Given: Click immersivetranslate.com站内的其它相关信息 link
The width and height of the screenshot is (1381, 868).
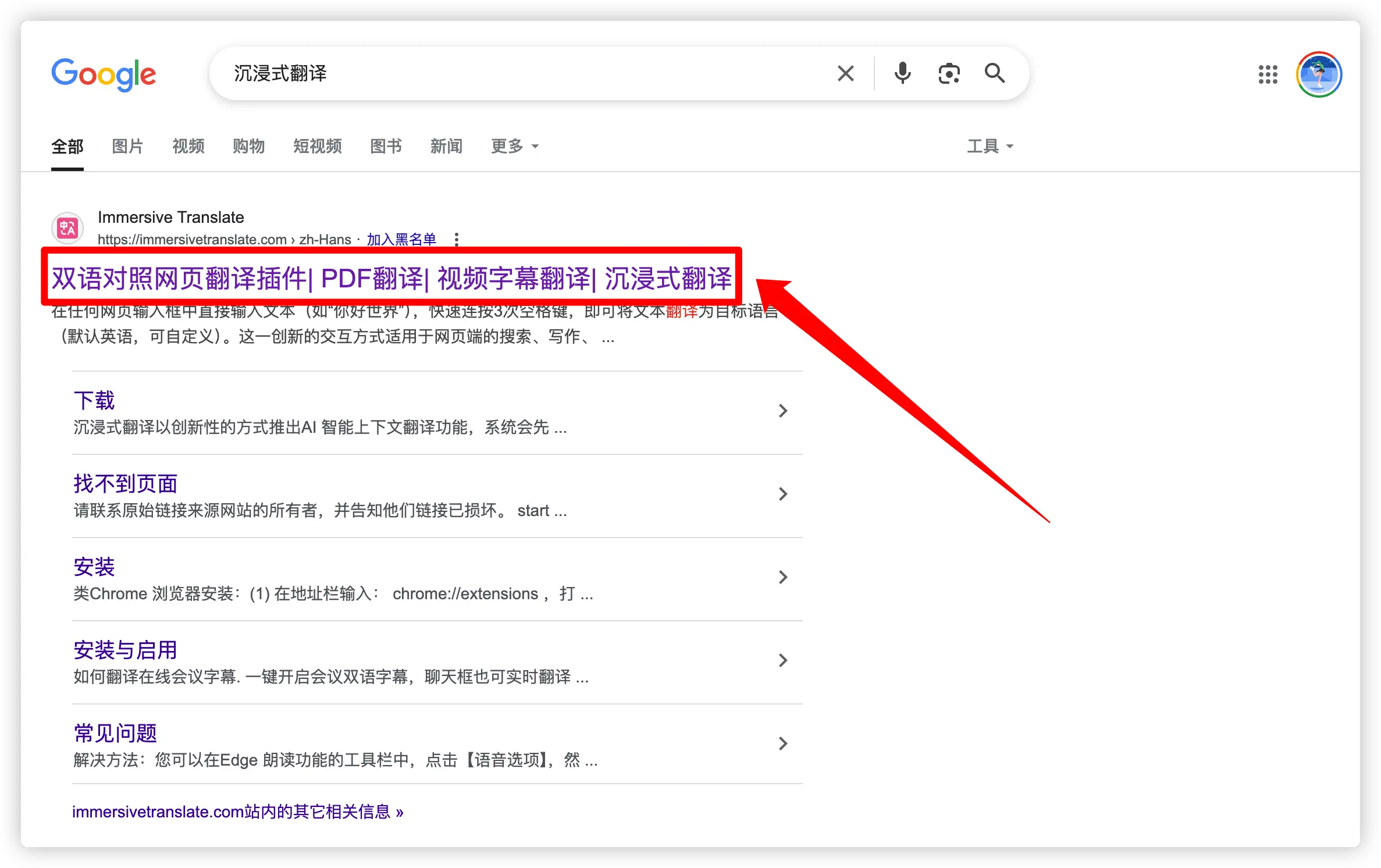Looking at the screenshot, I should [x=237, y=812].
